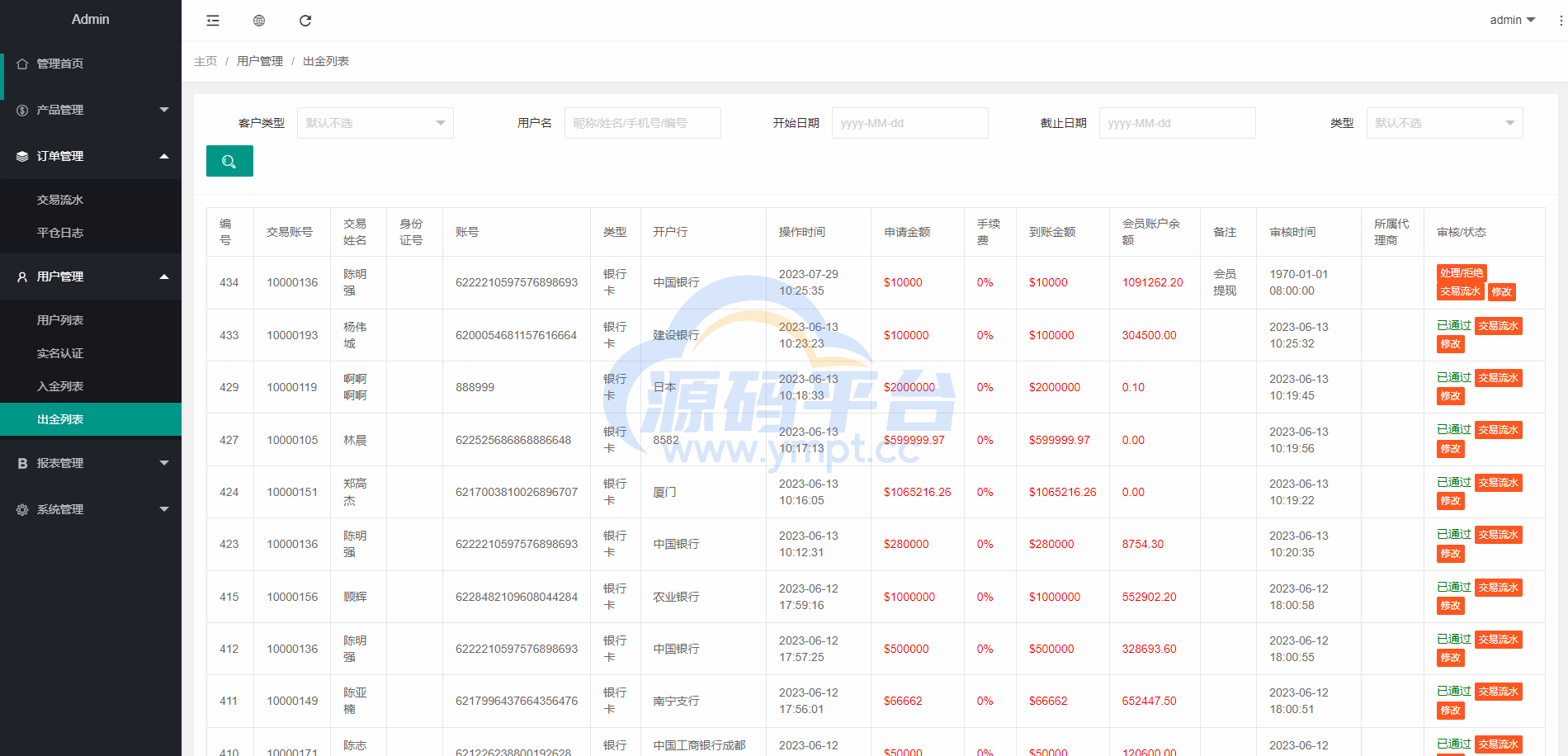Collapse the 用户管理 menu arrow
1568x756 pixels.
[x=164, y=276]
